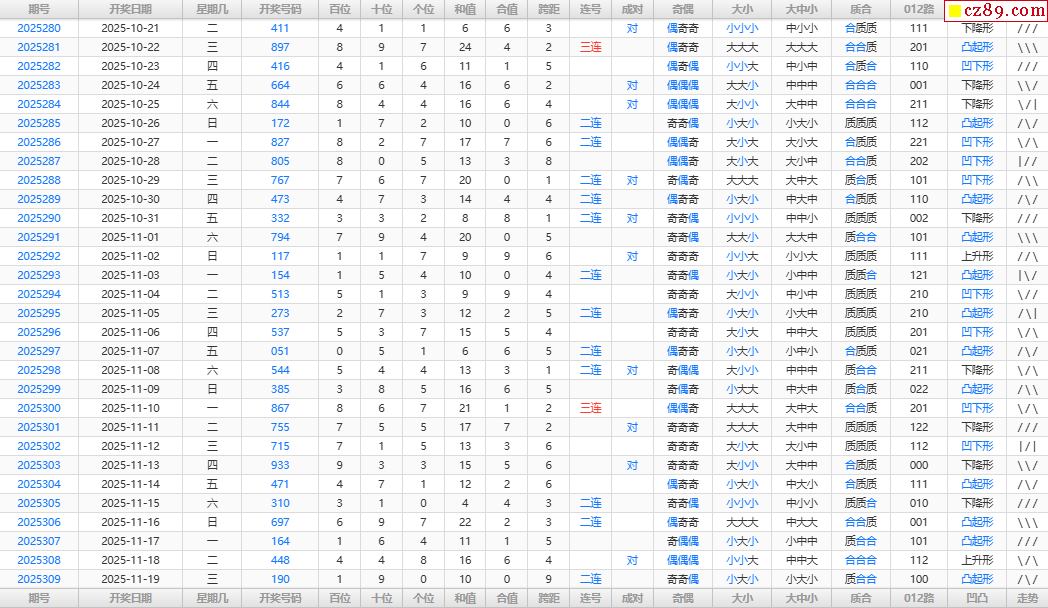Click the 开奖日期 column header in top row
The image size is (1048, 608).
(130, 9)
